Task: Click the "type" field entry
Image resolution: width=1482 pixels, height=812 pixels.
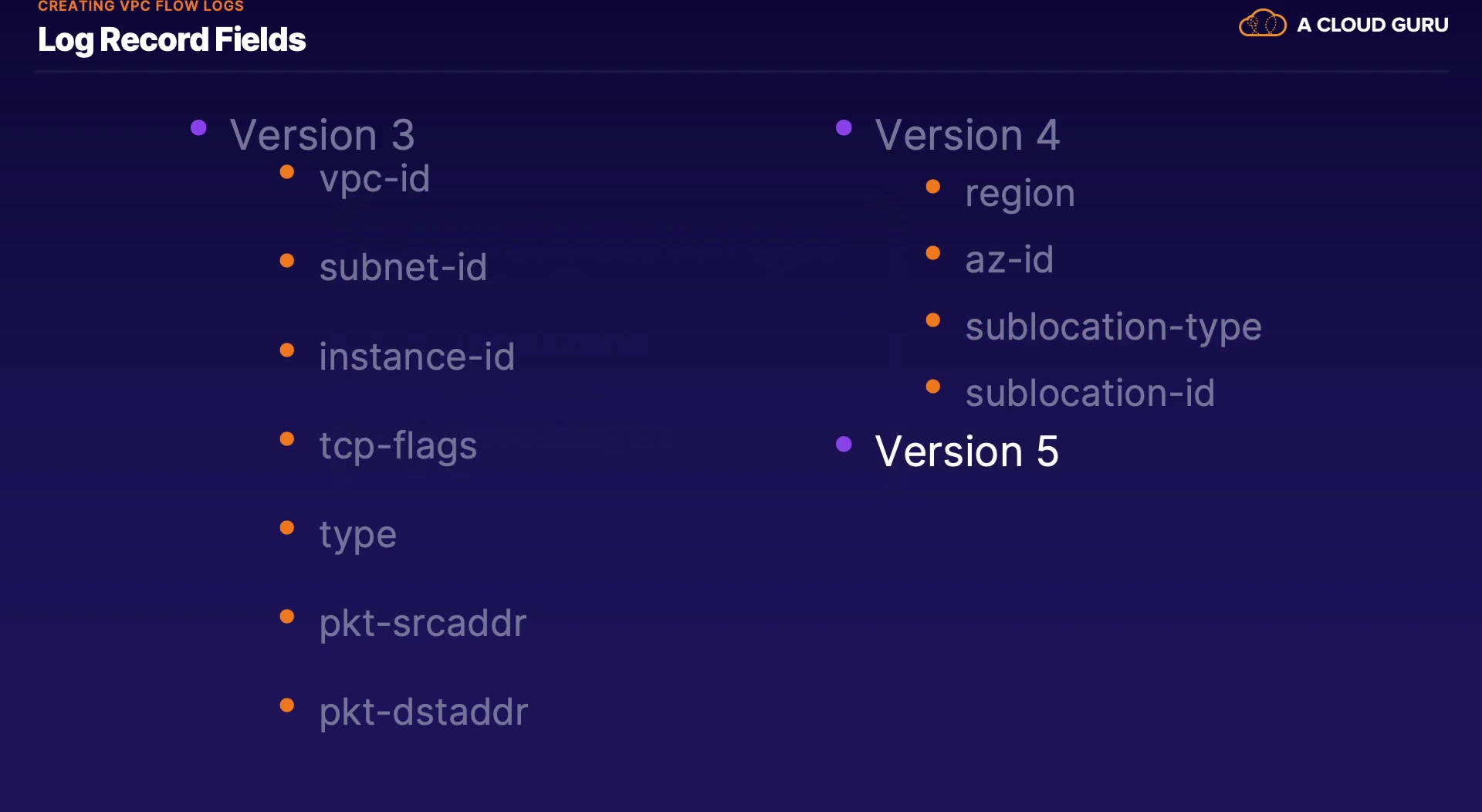Action: point(358,535)
